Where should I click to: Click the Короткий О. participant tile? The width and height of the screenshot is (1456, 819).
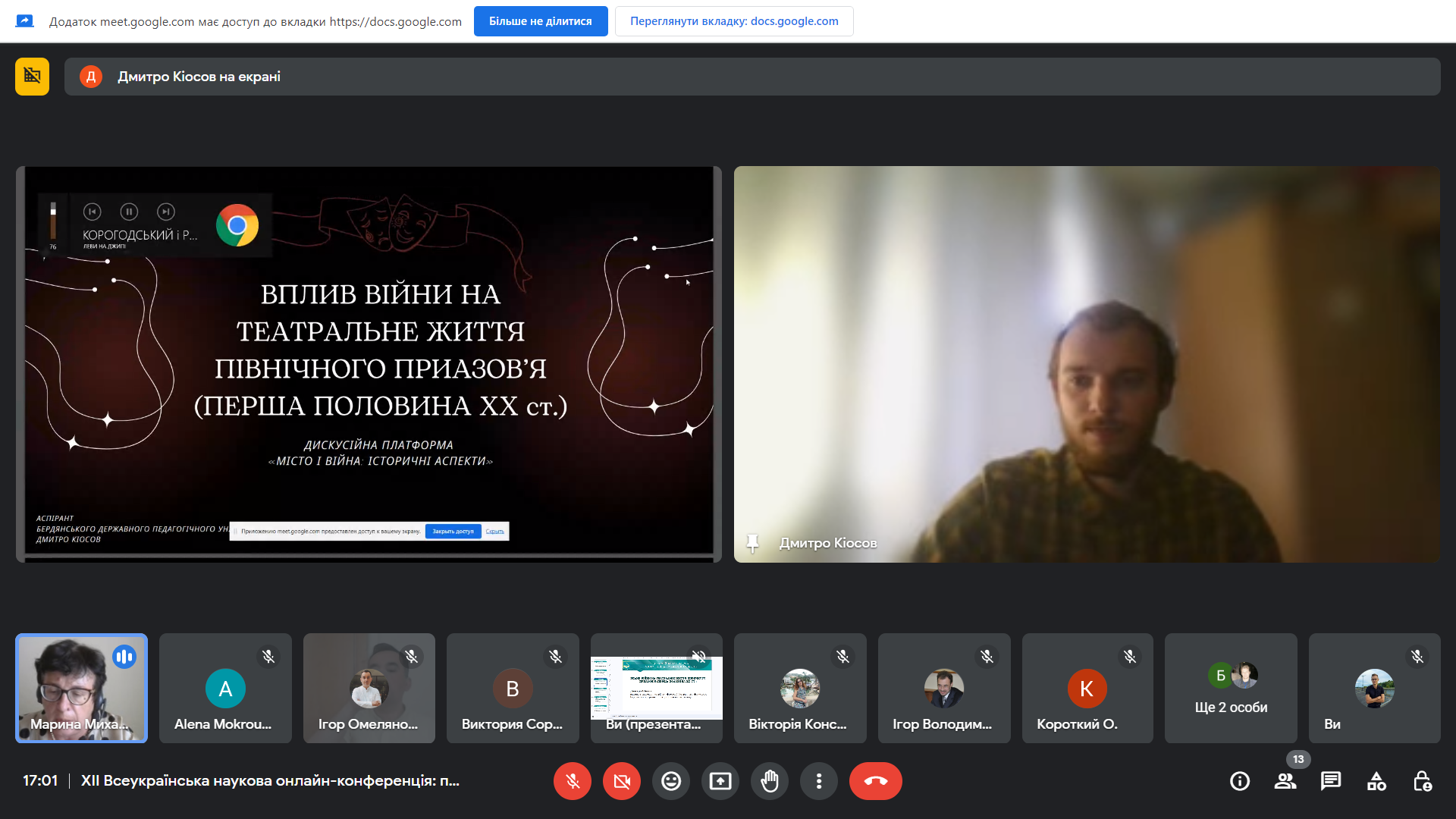coord(1087,689)
